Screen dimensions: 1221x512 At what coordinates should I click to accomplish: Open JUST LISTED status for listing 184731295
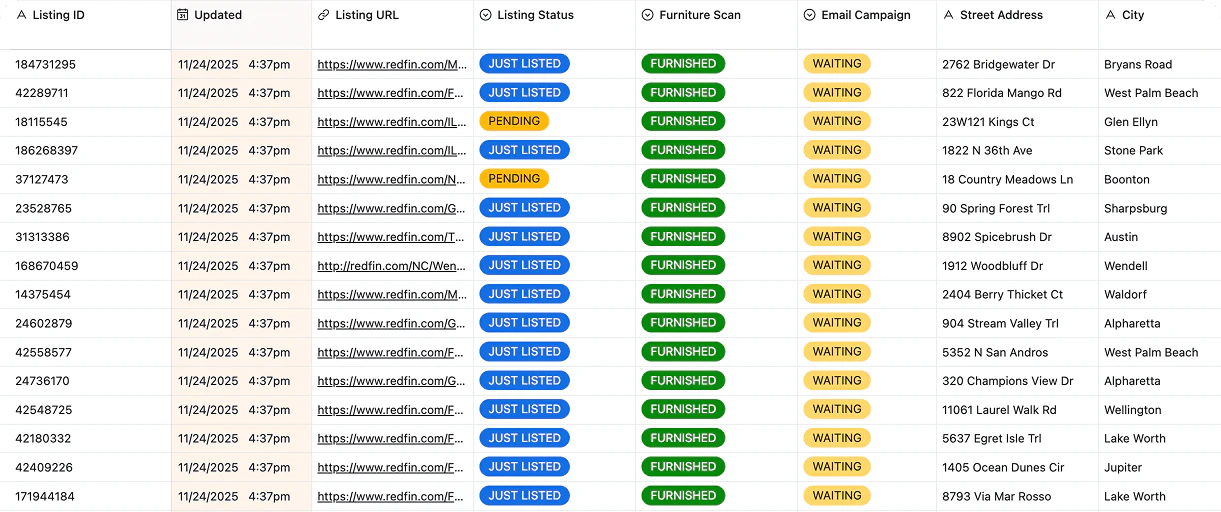(524, 64)
